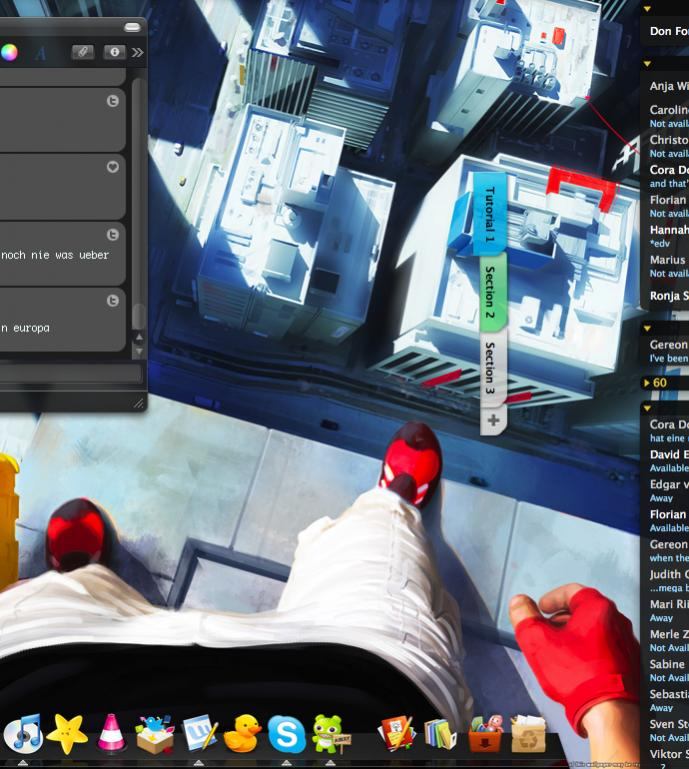
Task: Select the 'Christo' contact
Action: tap(668, 146)
